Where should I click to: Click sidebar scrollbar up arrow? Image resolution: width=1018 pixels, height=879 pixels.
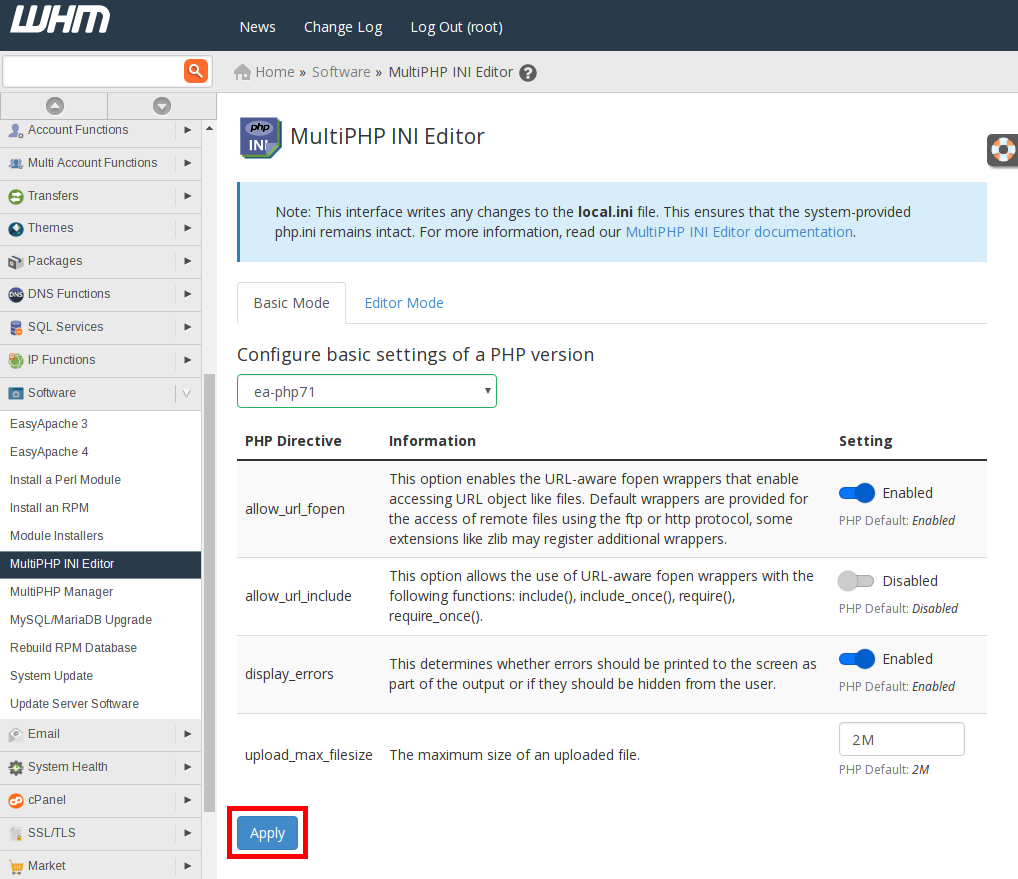pyautogui.click(x=209, y=129)
